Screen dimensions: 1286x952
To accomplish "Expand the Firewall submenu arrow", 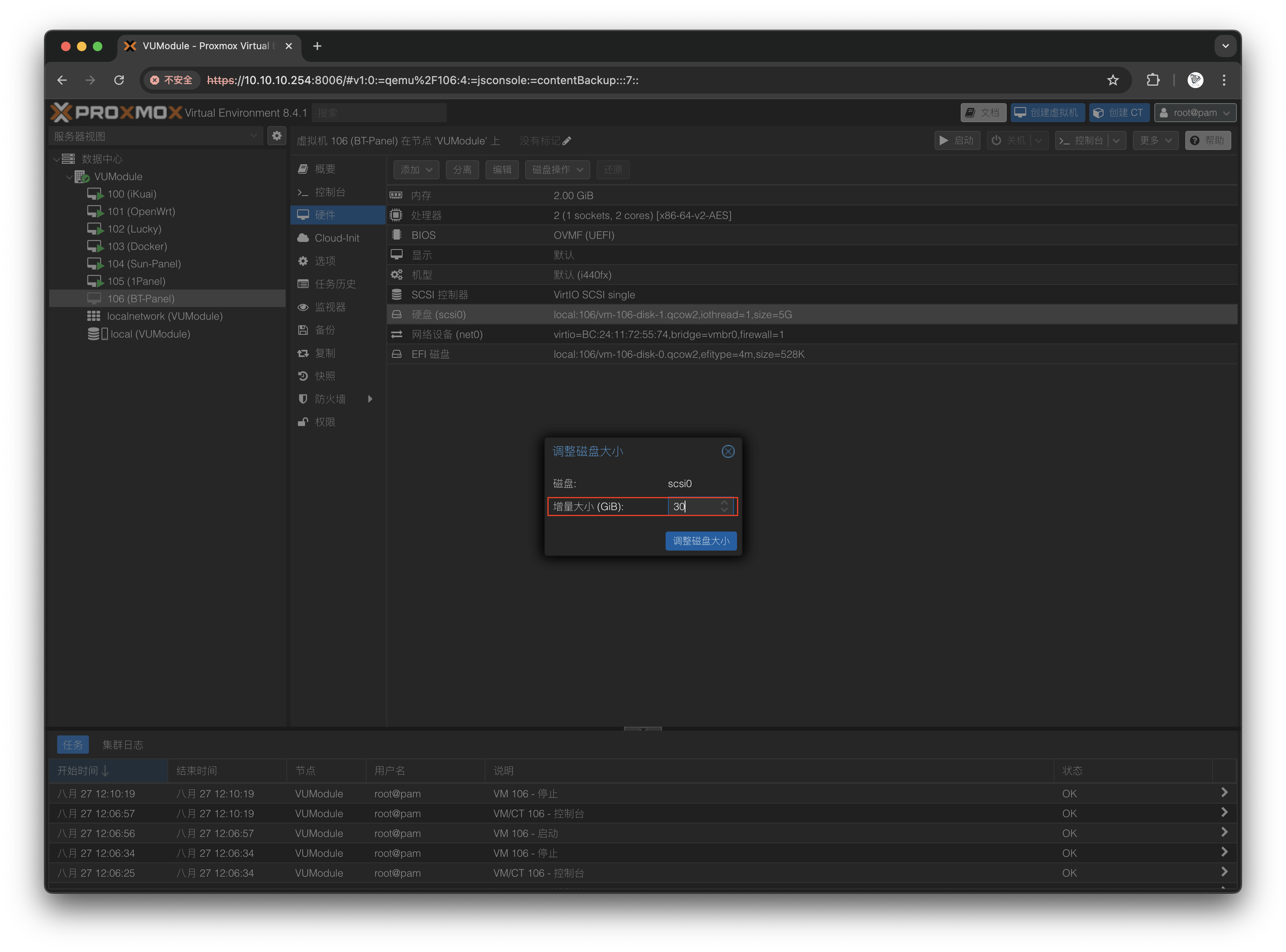I will click(370, 399).
